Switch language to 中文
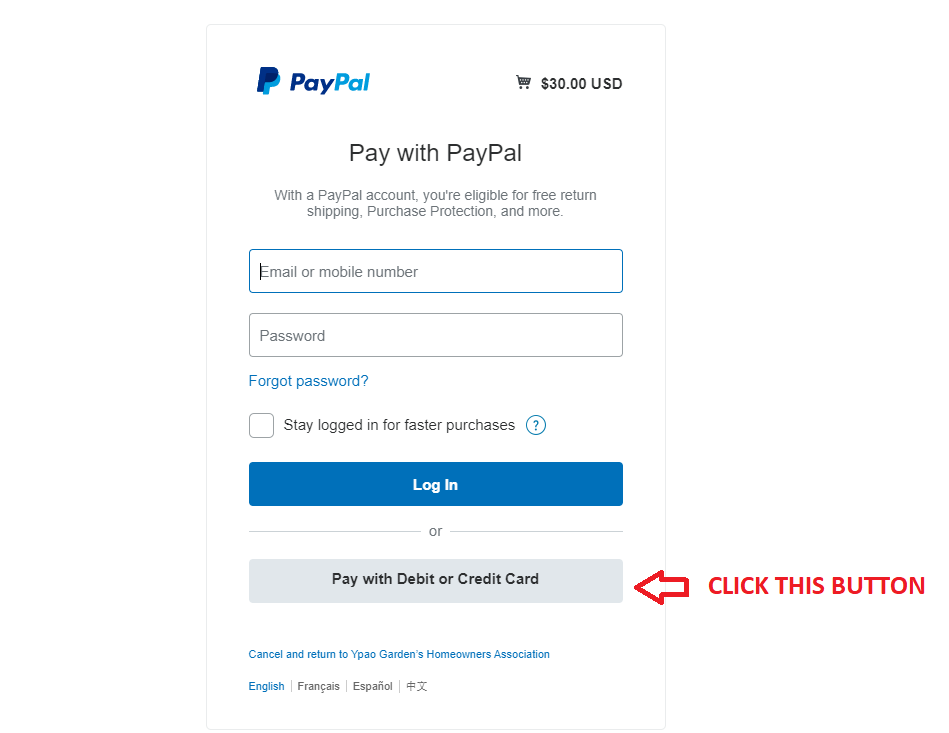Image resolution: width=949 pixels, height=733 pixels. pos(416,686)
